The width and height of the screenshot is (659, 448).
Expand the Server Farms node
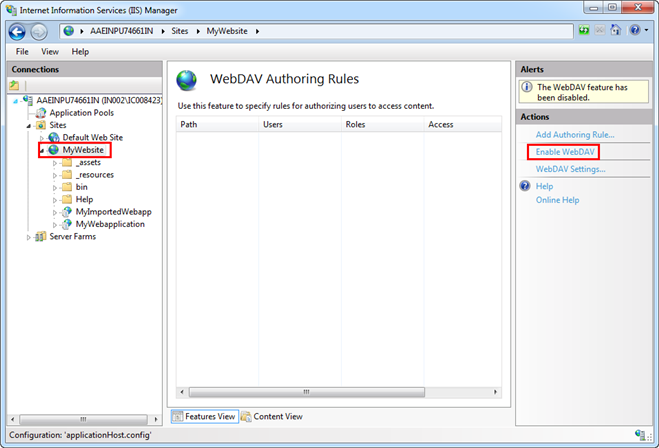(x=28, y=237)
